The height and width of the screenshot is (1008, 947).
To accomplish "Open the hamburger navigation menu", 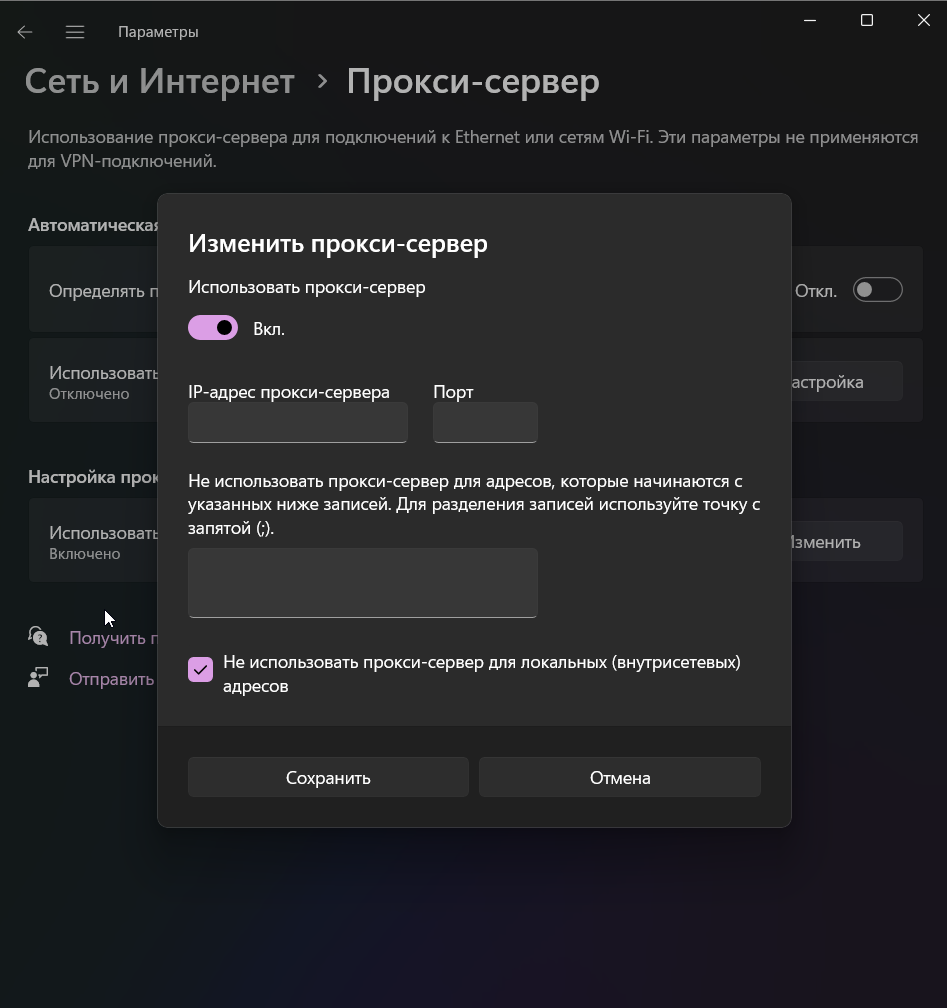I will pos(75,32).
